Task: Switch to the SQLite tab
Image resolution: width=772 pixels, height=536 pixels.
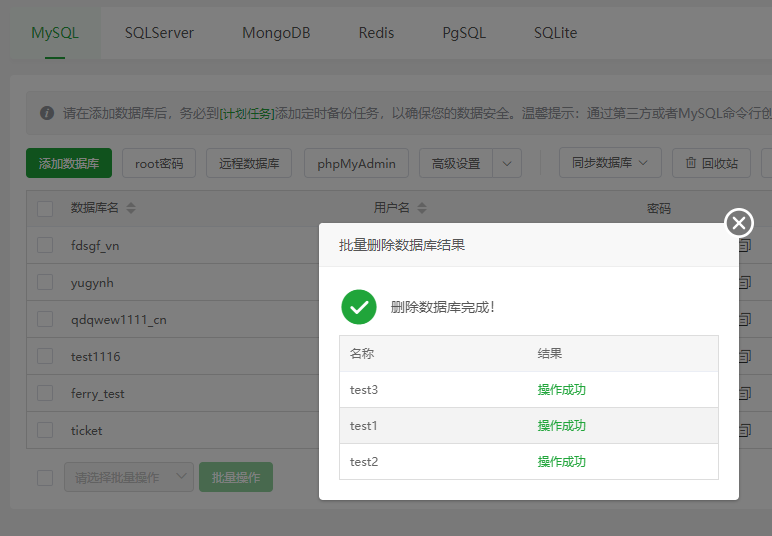Action: pyautogui.click(x=555, y=33)
